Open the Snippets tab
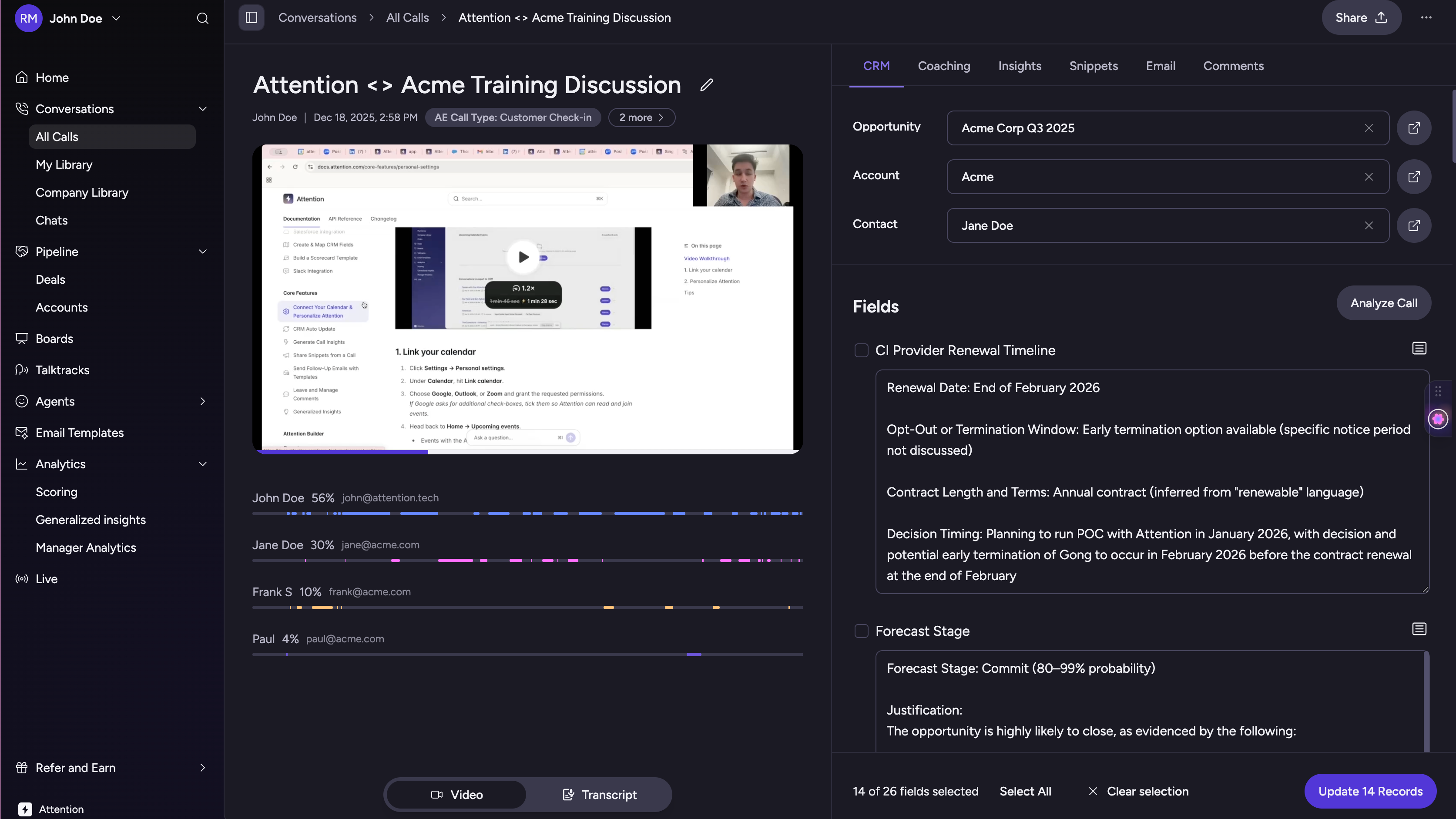The height and width of the screenshot is (819, 1456). point(1093,66)
